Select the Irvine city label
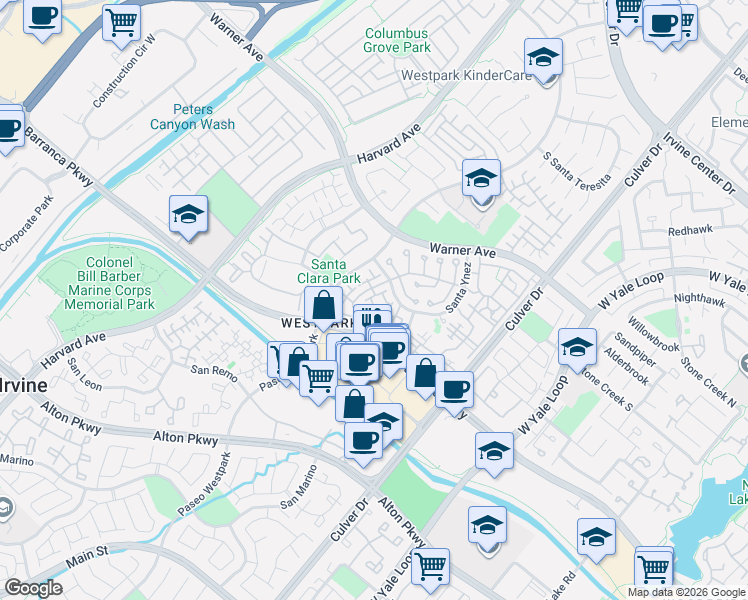This screenshot has width=748, height=600. coord(24,385)
